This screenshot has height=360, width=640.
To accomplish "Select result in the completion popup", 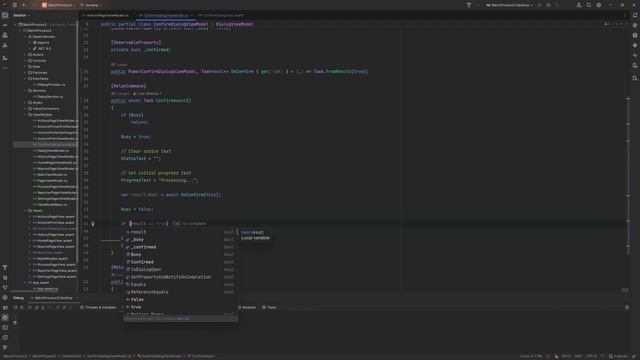I will 180,232.
